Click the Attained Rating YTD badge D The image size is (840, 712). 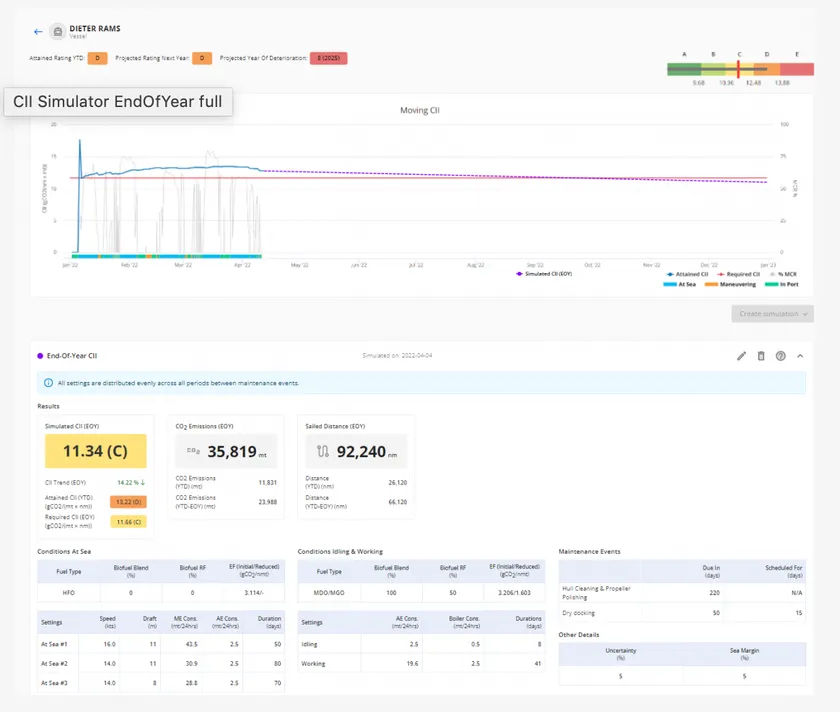pyautogui.click(x=97, y=58)
